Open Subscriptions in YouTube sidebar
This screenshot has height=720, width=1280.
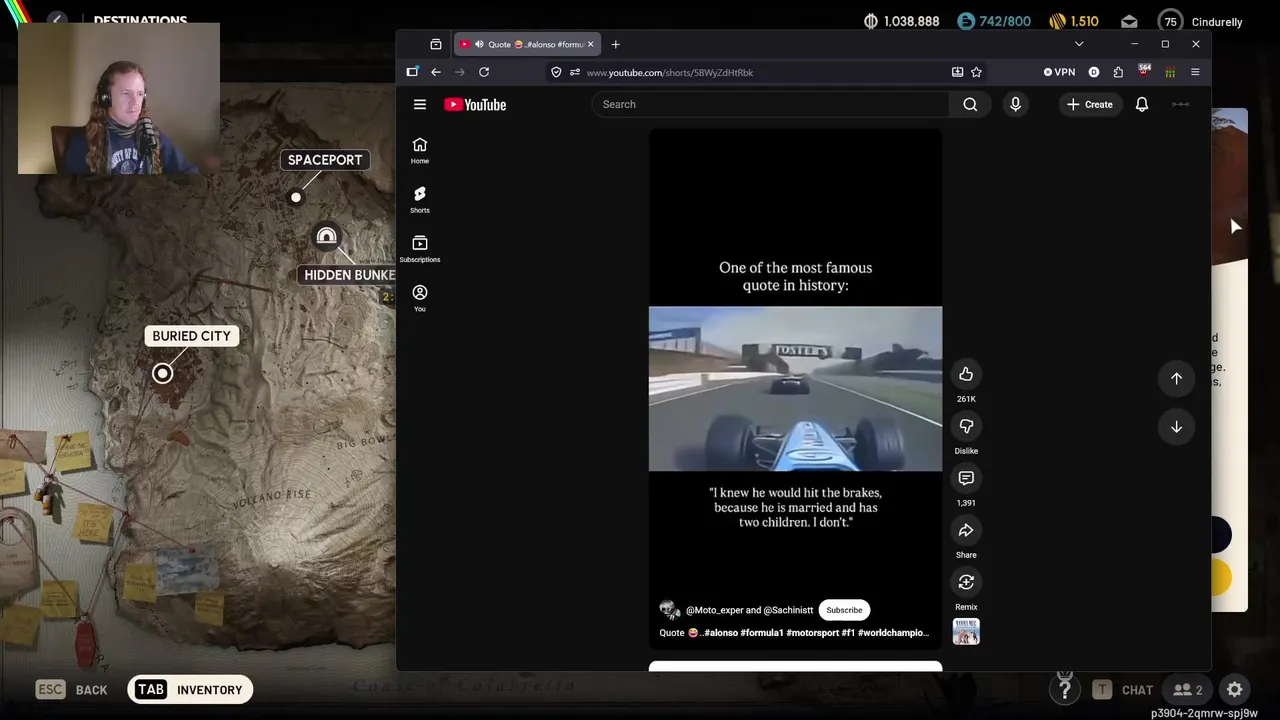tap(420, 249)
